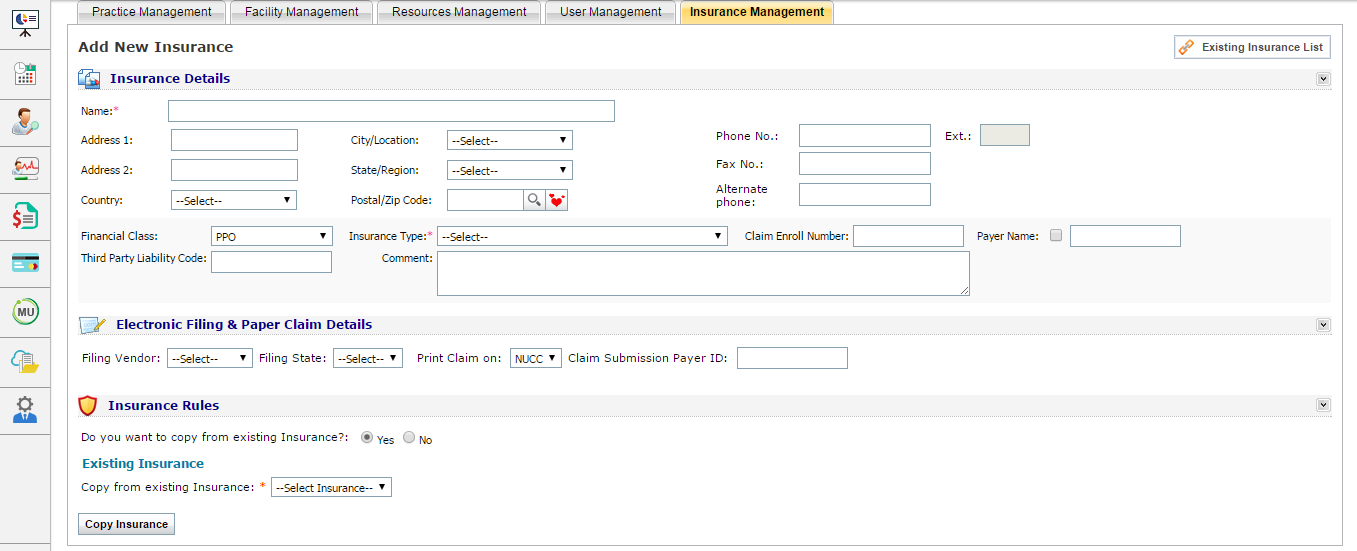1357x551 pixels.
Task: Open the billing dollar-sign sidebar icon
Action: coord(25,216)
